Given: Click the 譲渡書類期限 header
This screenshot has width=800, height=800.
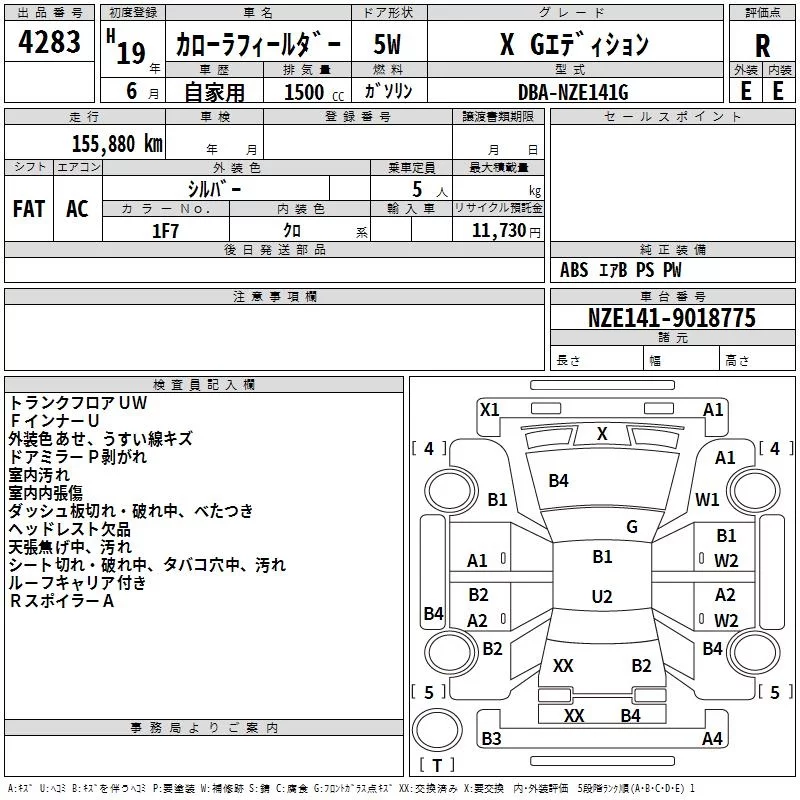Looking at the screenshot, I should pos(498,117).
